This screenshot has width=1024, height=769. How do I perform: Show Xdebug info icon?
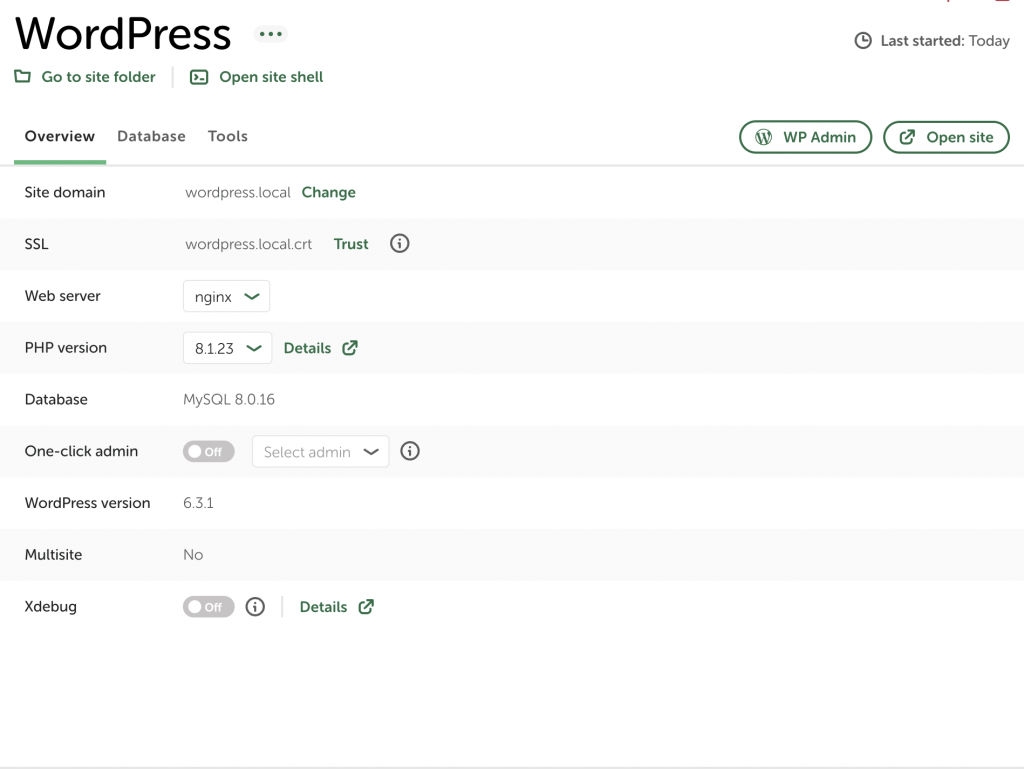[255, 606]
